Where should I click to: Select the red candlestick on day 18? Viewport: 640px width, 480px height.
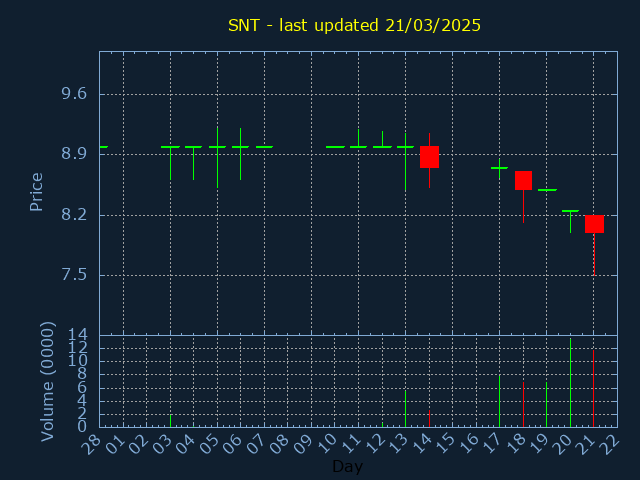click(523, 180)
